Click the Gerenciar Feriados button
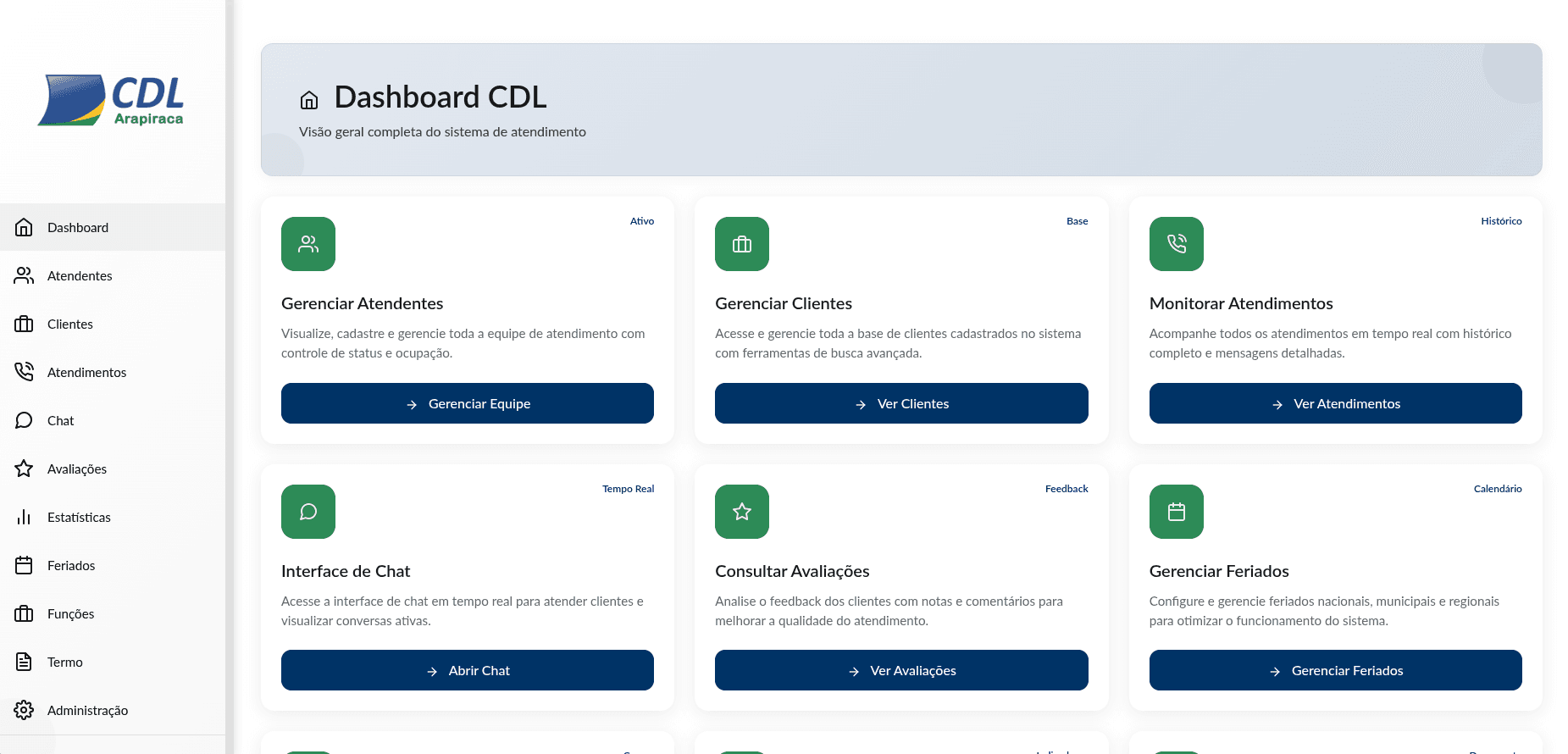The image size is (1568, 754). pos(1336,670)
